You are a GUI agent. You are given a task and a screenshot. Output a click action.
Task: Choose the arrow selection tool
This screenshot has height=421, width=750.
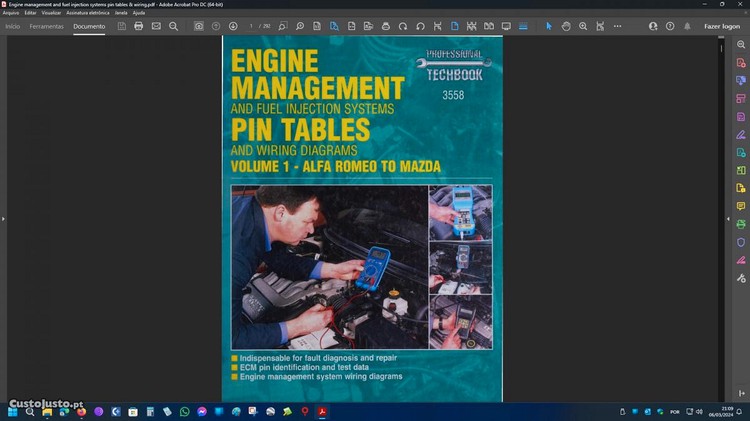coord(549,26)
